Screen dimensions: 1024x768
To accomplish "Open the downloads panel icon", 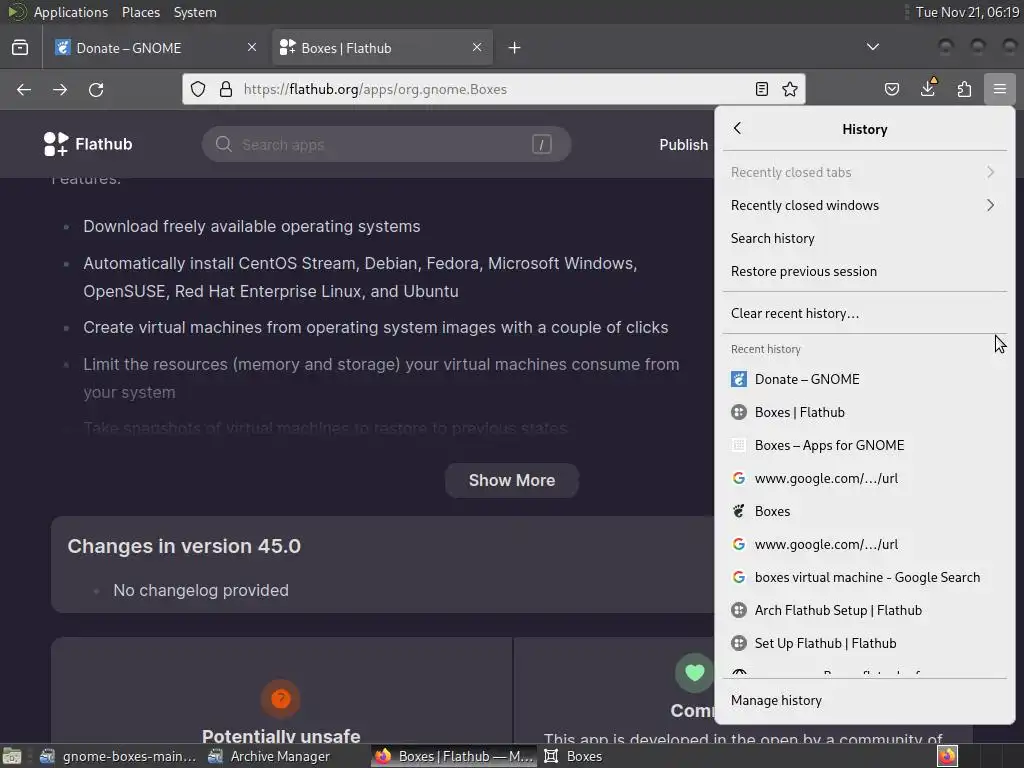I will (928, 88).
